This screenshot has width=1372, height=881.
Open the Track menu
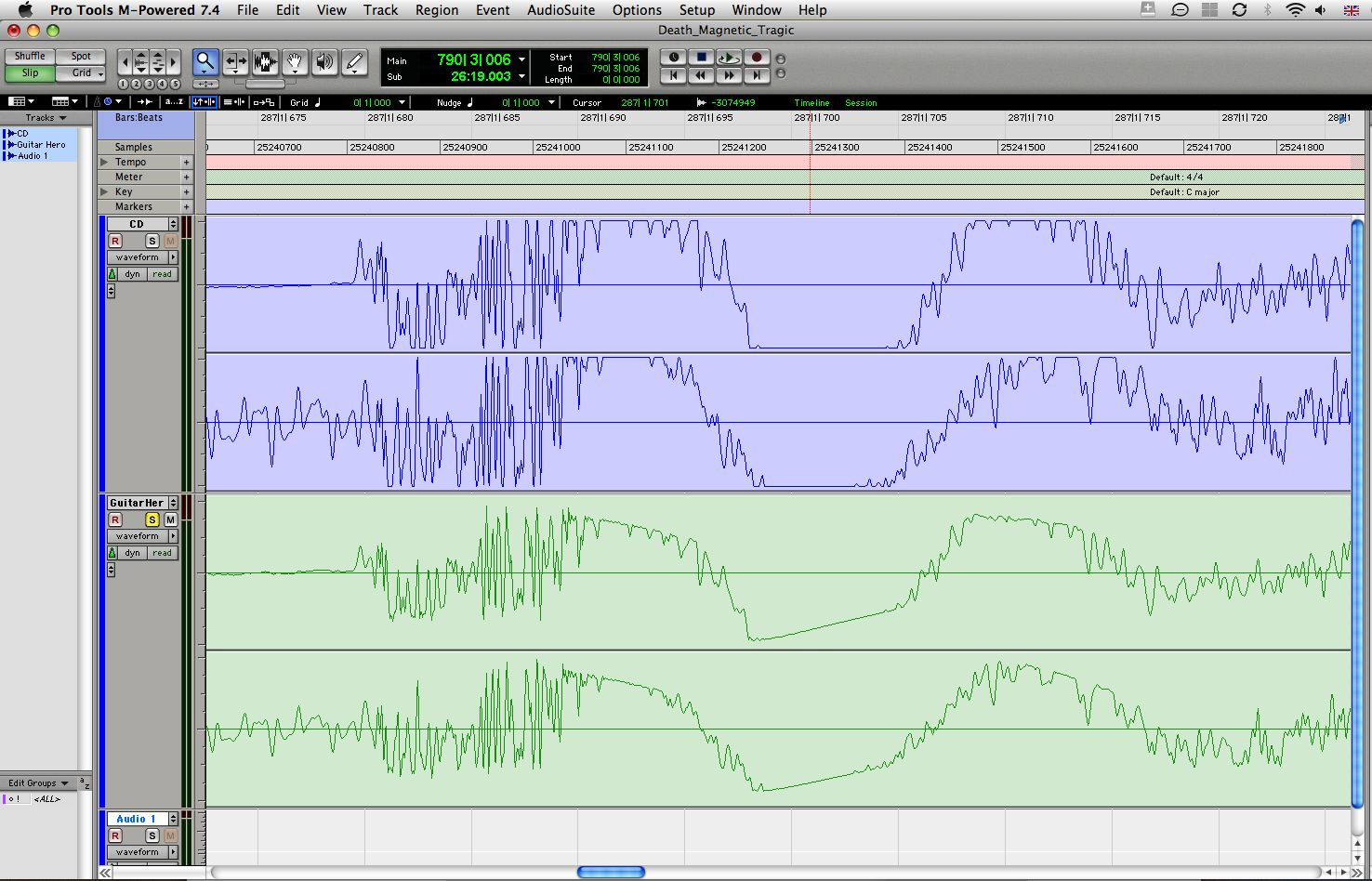pyautogui.click(x=380, y=10)
